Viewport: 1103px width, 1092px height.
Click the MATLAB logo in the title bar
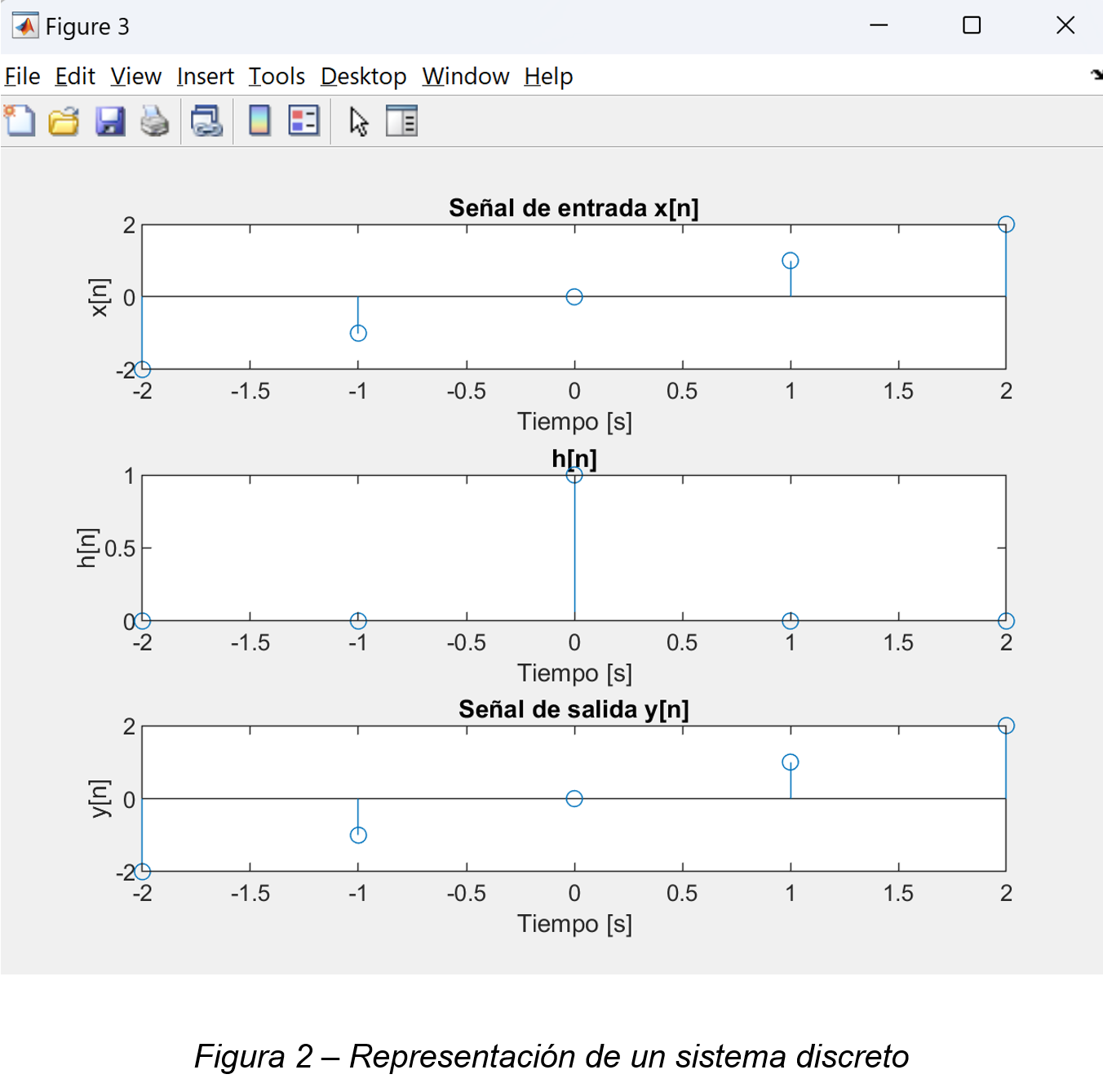coord(25,26)
